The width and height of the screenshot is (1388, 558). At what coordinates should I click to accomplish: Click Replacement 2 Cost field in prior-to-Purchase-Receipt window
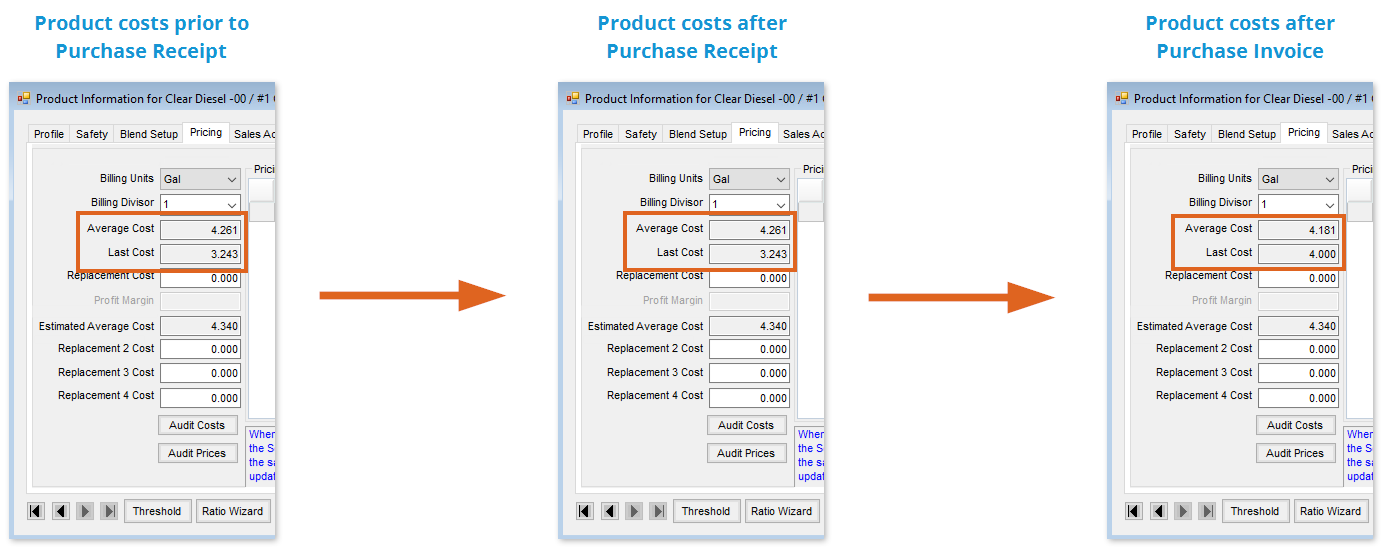pyautogui.click(x=200, y=349)
